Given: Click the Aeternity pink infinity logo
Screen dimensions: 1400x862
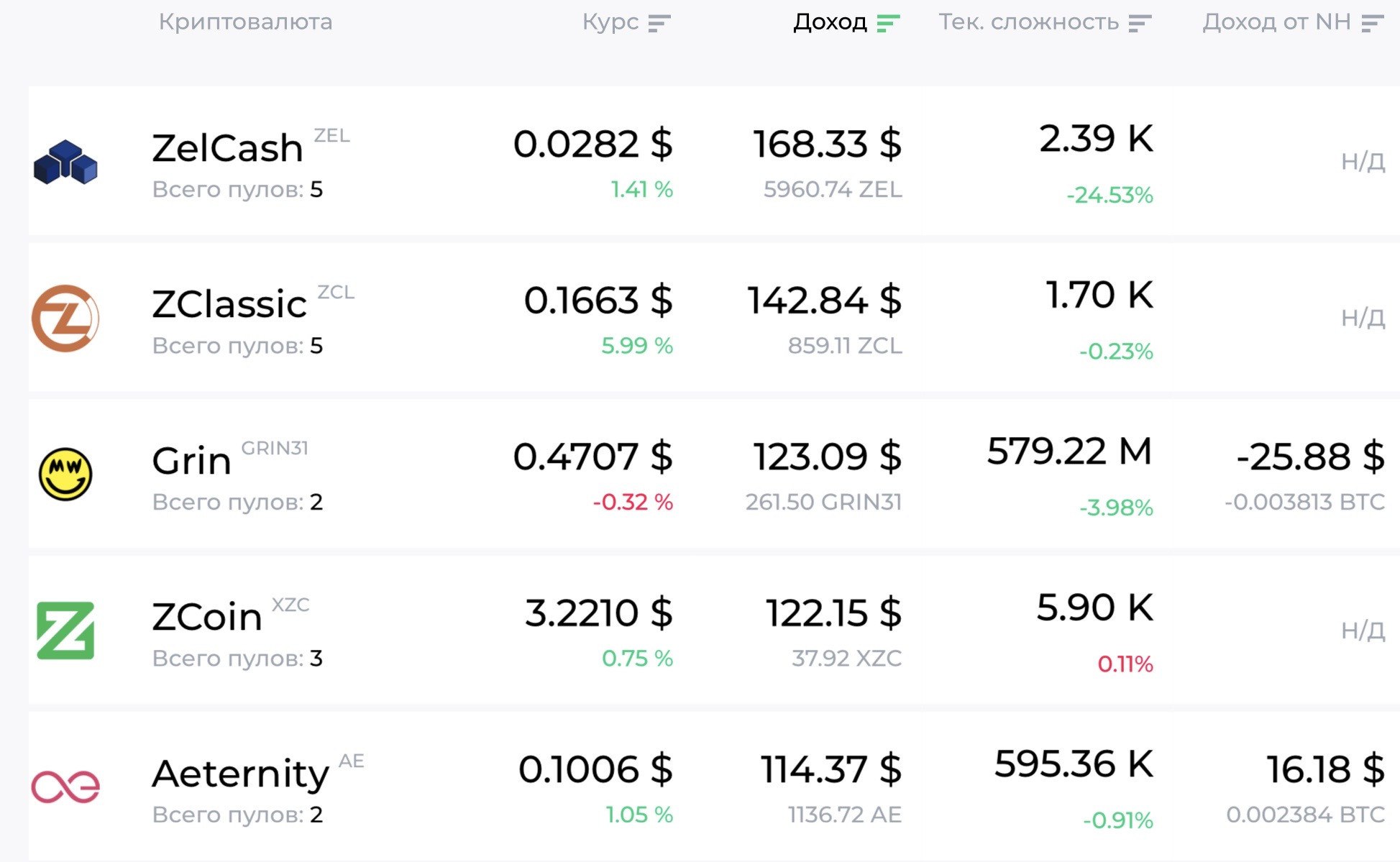Looking at the screenshot, I should (65, 787).
